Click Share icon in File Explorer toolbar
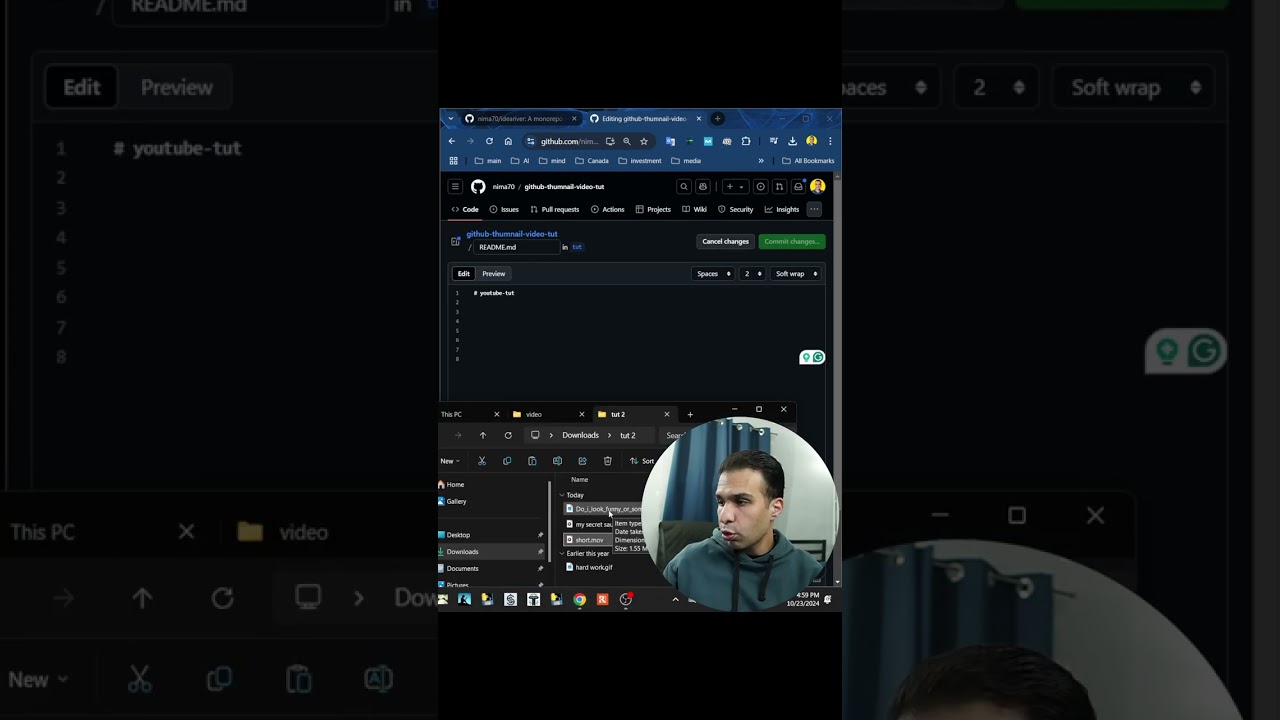1280x720 pixels. 582,461
